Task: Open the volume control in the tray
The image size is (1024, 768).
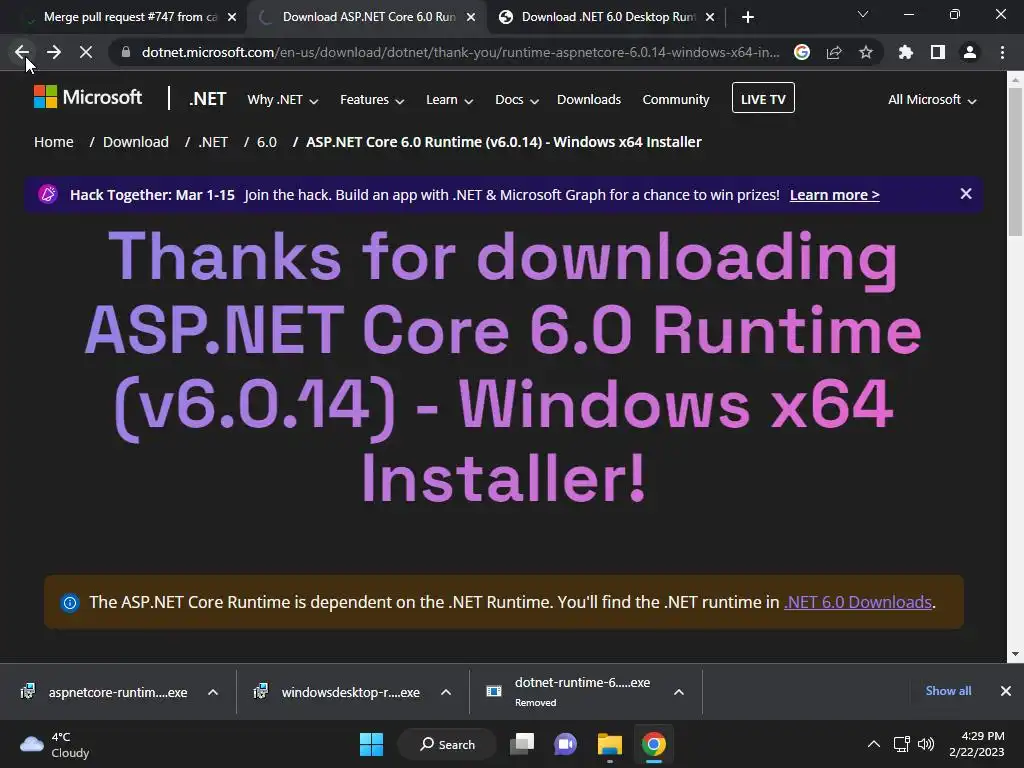Action: pyautogui.click(x=926, y=744)
